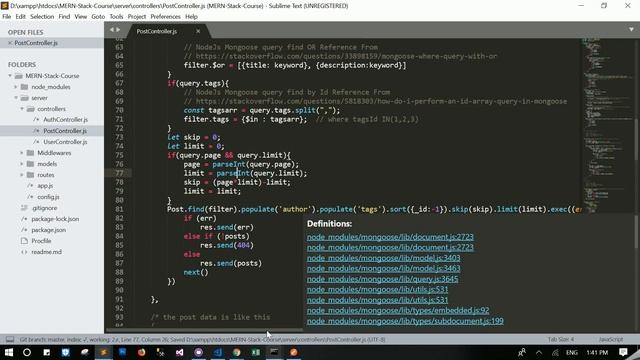Viewport: 640px width, 360px height.
Task: Open types/subdocument.js:199 definition link
Action: point(405,321)
